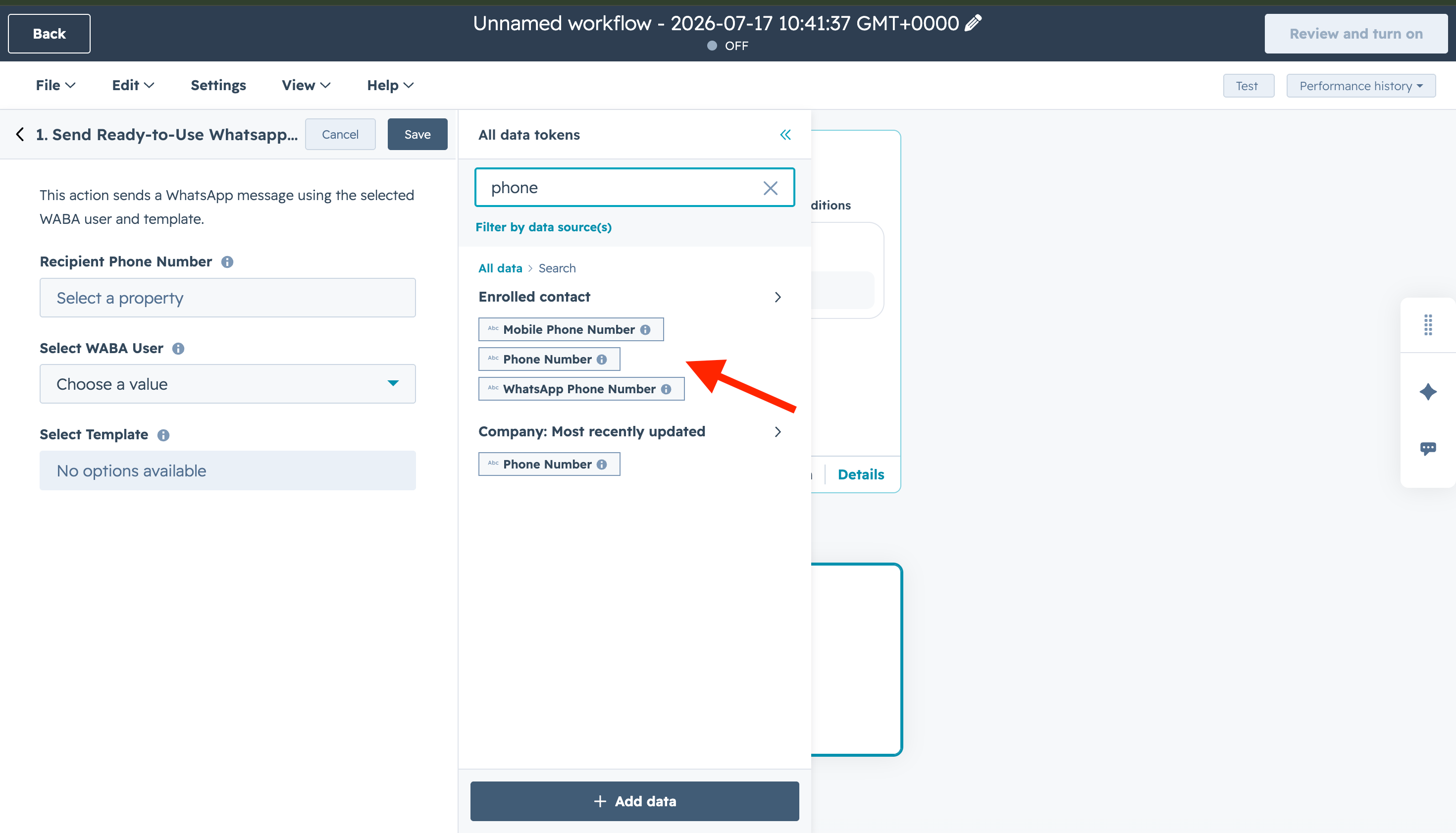This screenshot has height=833, width=1456.
Task: Click Filter by data source(s) link
Action: 543,227
